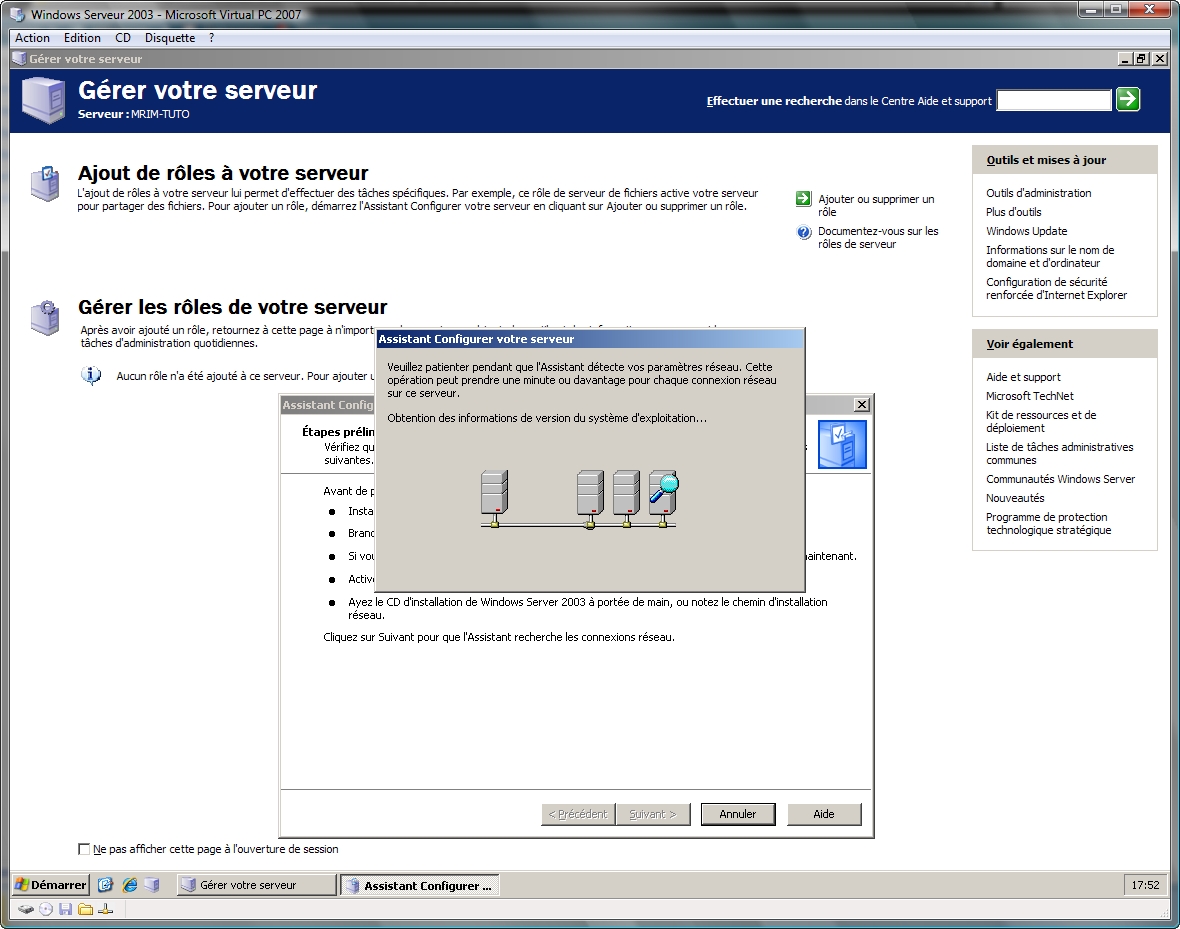Screen dimensions: 1180x929
Task: Open the Action menu
Action: click(x=32, y=38)
